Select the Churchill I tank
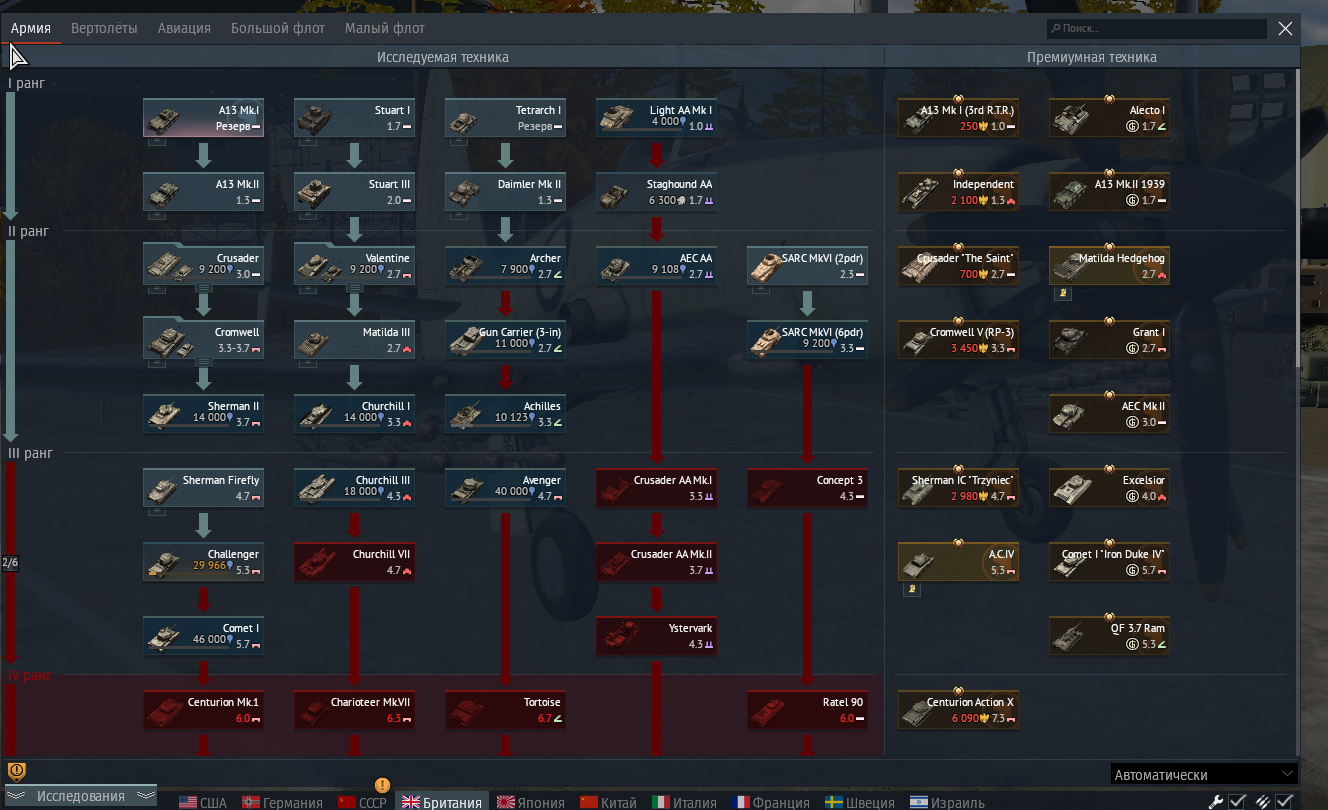Viewport: 1328px width, 810px height. tap(354, 414)
